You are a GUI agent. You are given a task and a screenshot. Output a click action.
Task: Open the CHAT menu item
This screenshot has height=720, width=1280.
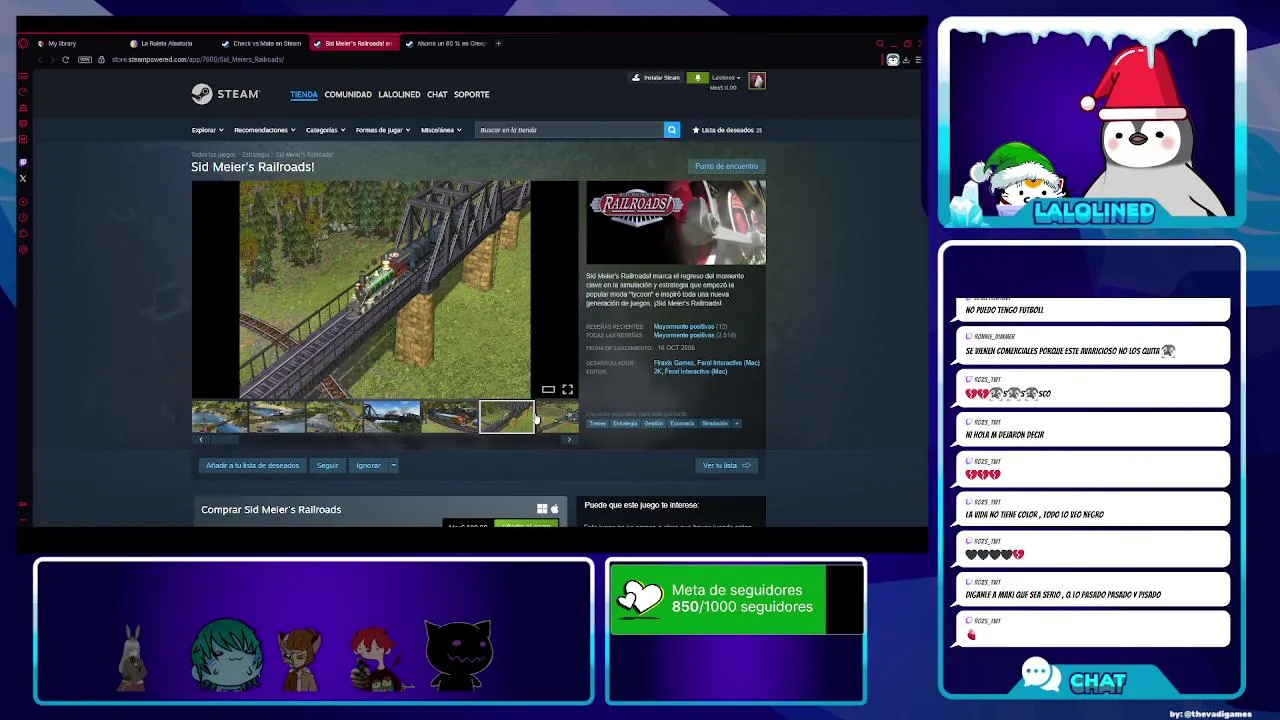pyautogui.click(x=437, y=94)
